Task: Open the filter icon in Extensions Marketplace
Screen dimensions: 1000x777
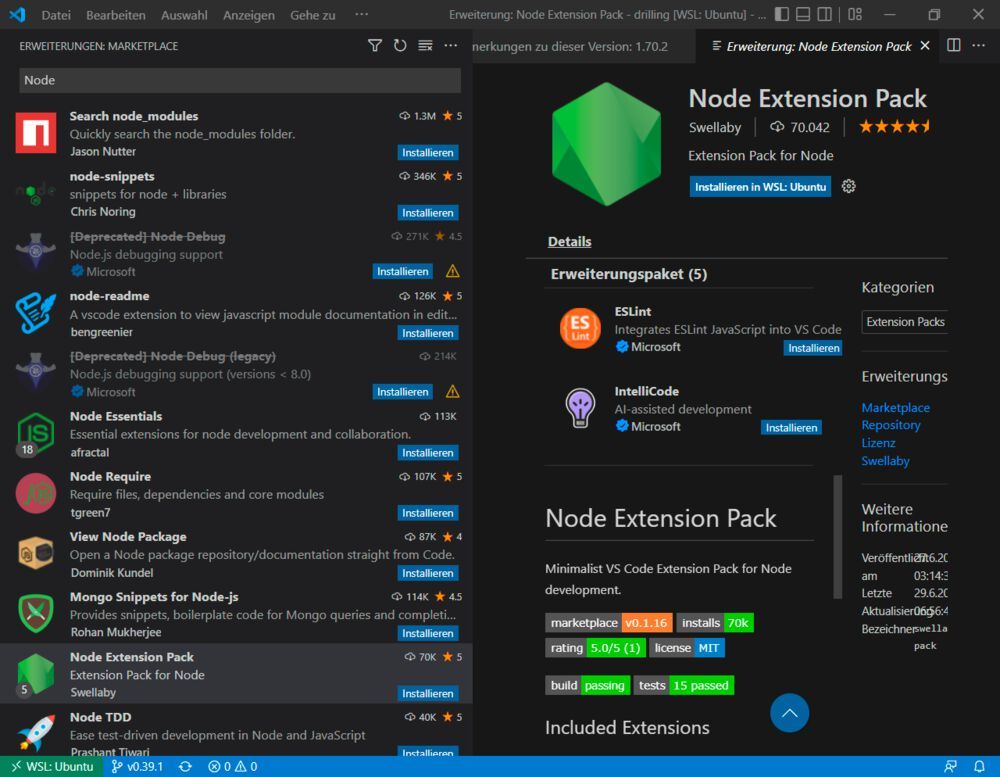Action: coord(375,46)
